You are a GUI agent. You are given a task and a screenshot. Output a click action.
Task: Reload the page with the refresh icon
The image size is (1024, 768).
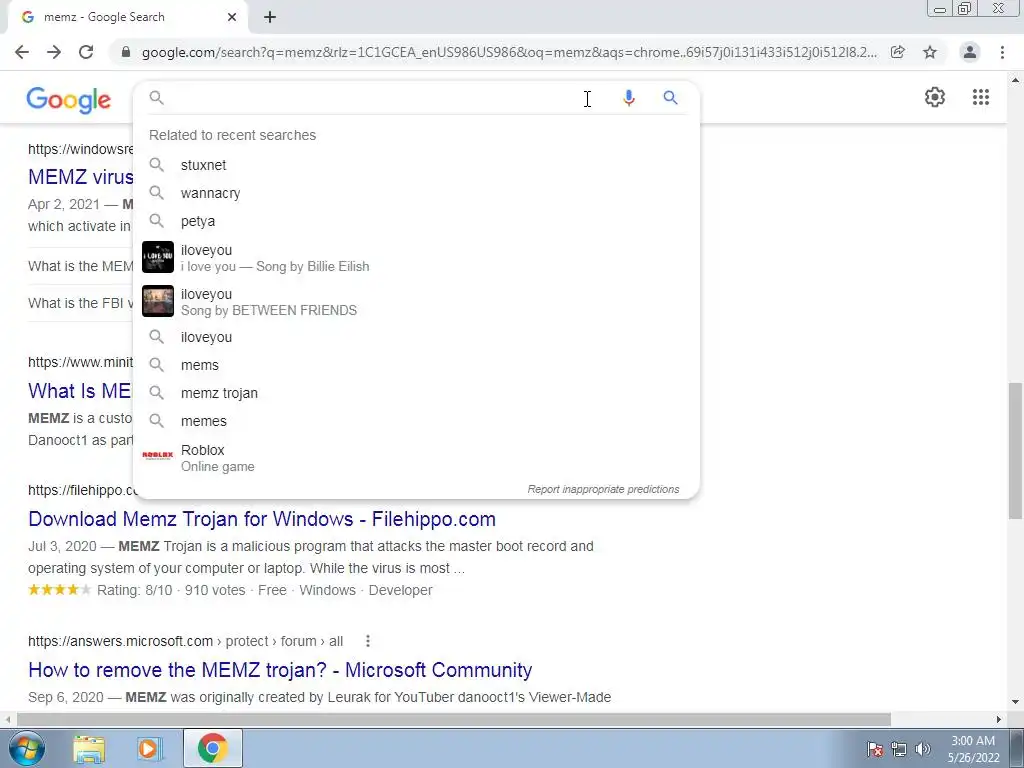point(86,52)
